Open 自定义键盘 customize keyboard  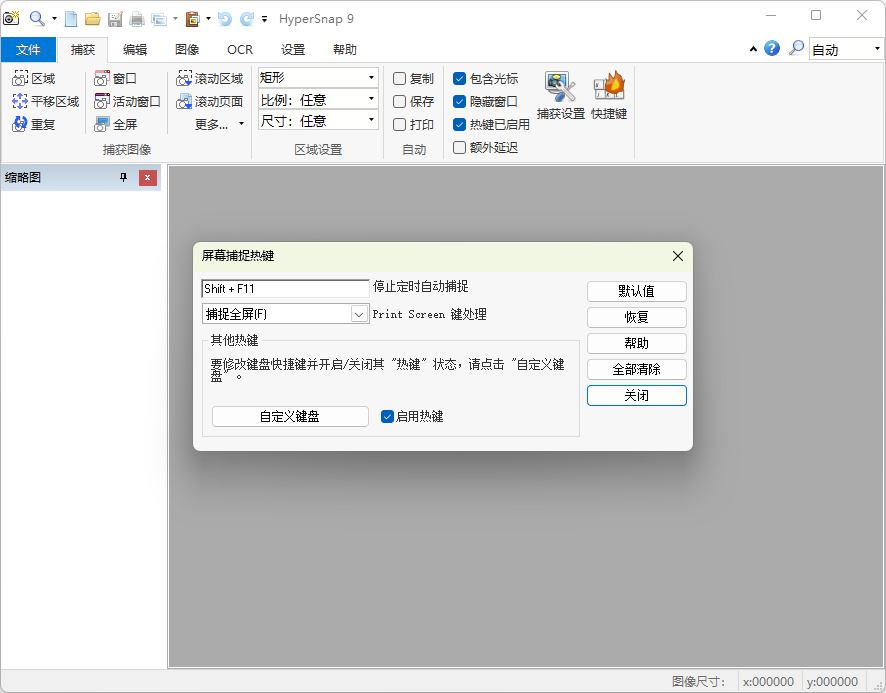(x=290, y=417)
